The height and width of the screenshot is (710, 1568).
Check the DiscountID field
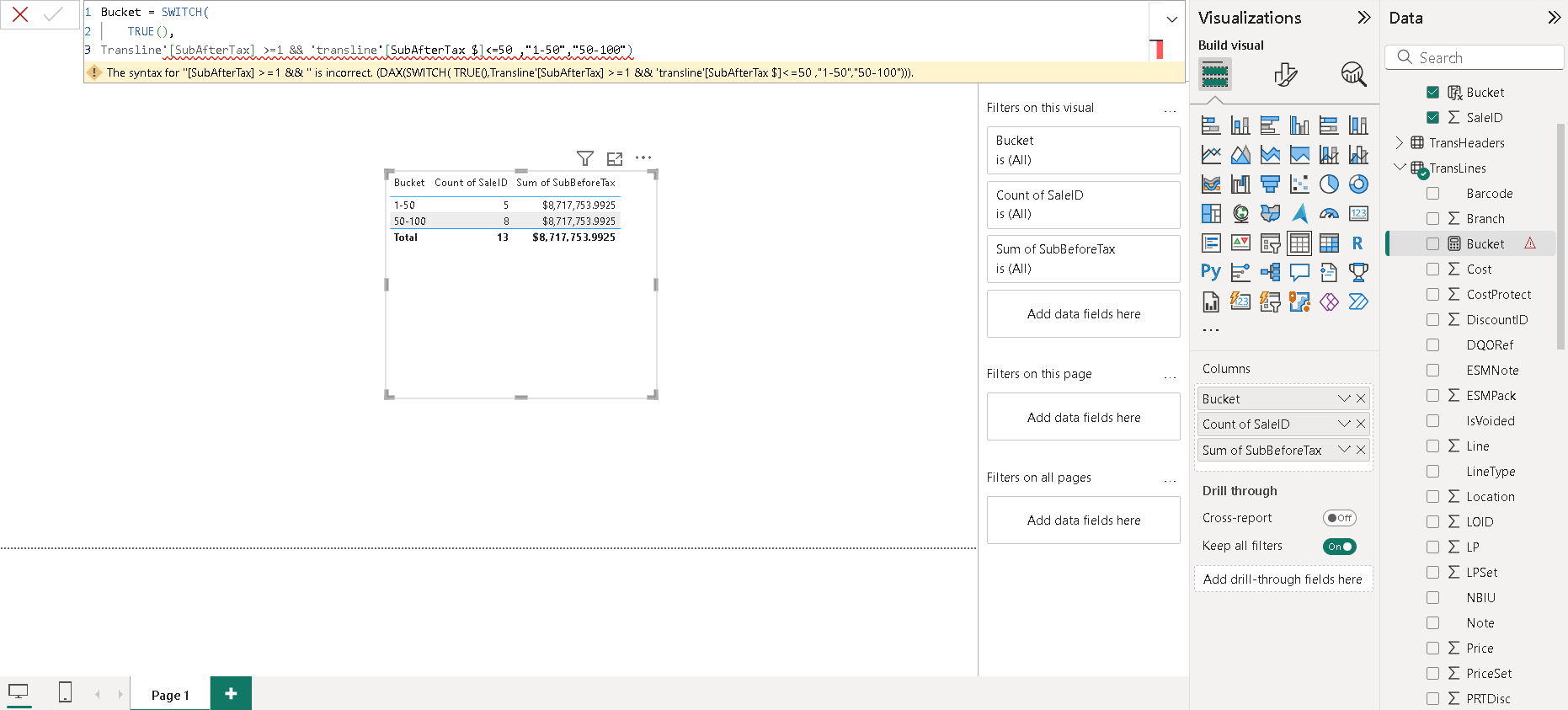point(1432,319)
